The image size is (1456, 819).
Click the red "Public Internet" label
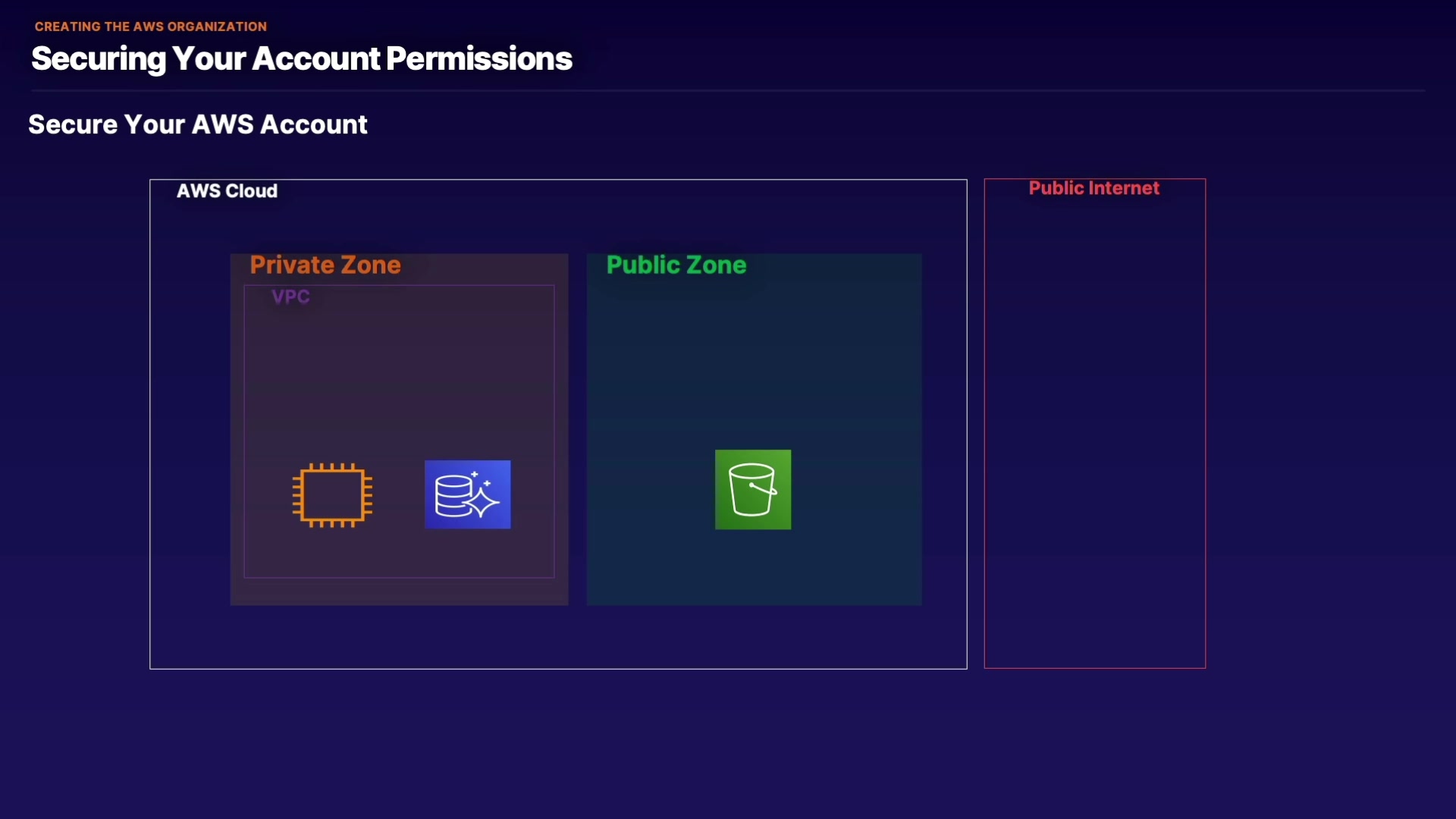click(1094, 188)
